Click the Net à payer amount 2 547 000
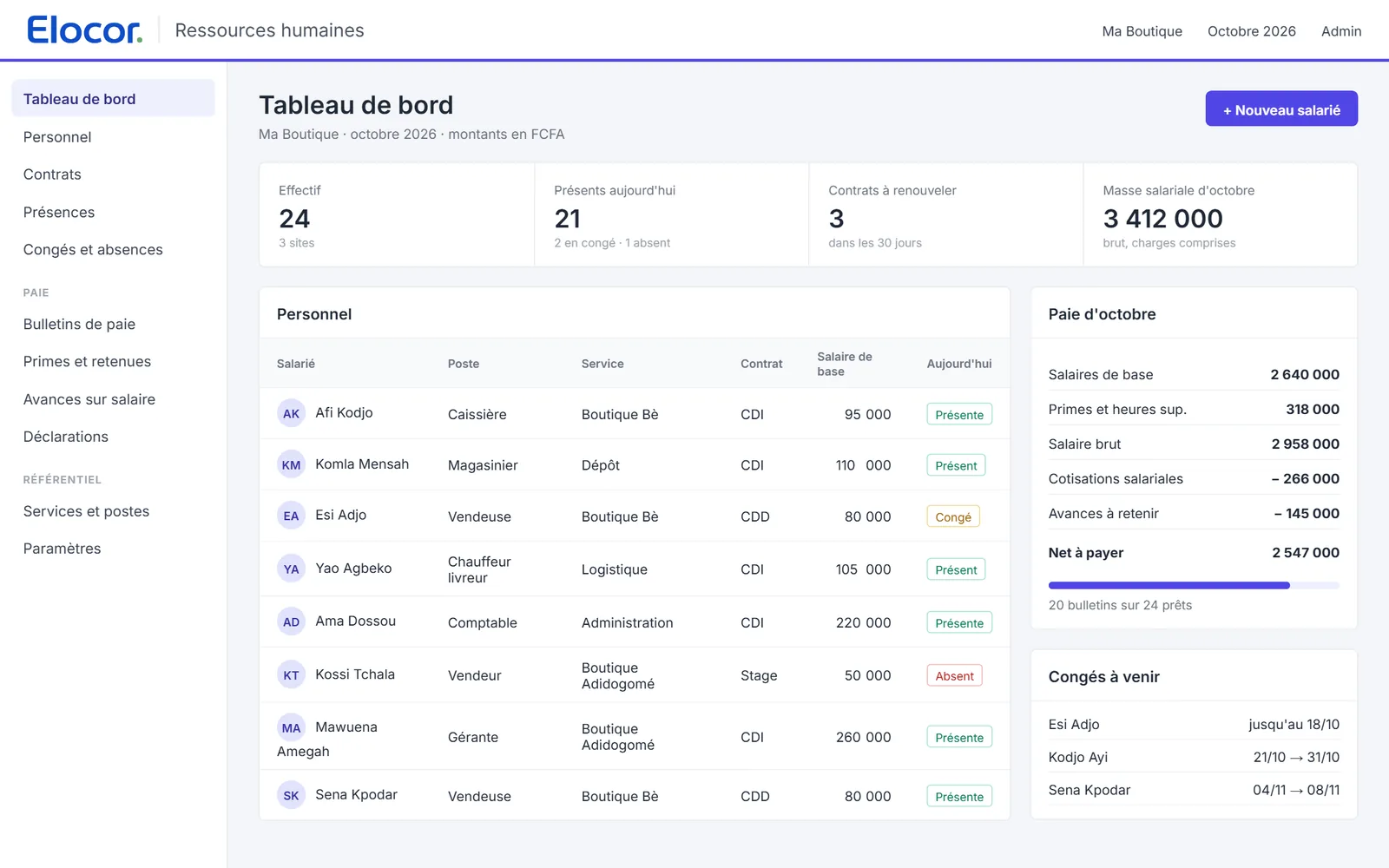 tap(1306, 552)
